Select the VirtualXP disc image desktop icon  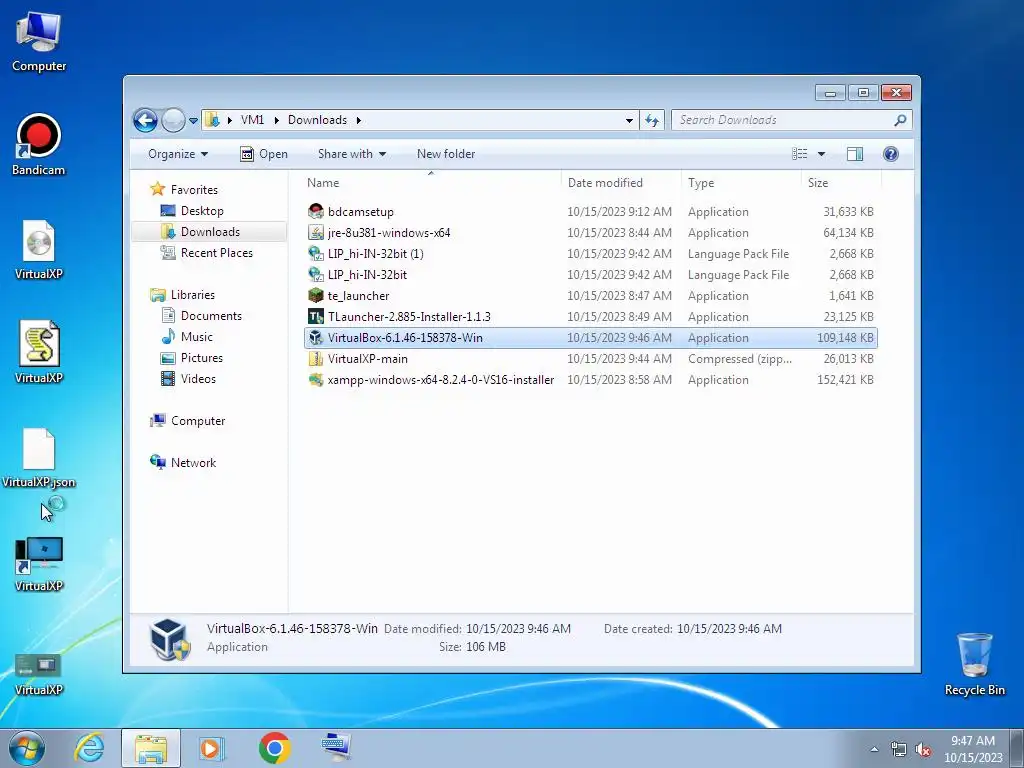[x=39, y=249]
